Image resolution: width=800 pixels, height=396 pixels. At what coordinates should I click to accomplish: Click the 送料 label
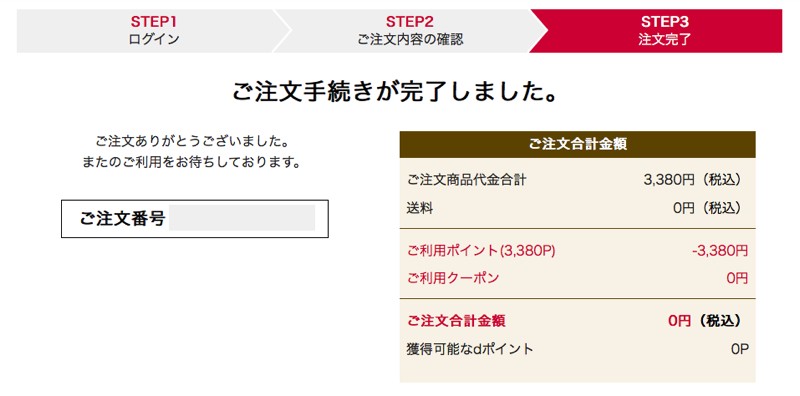[x=419, y=208]
